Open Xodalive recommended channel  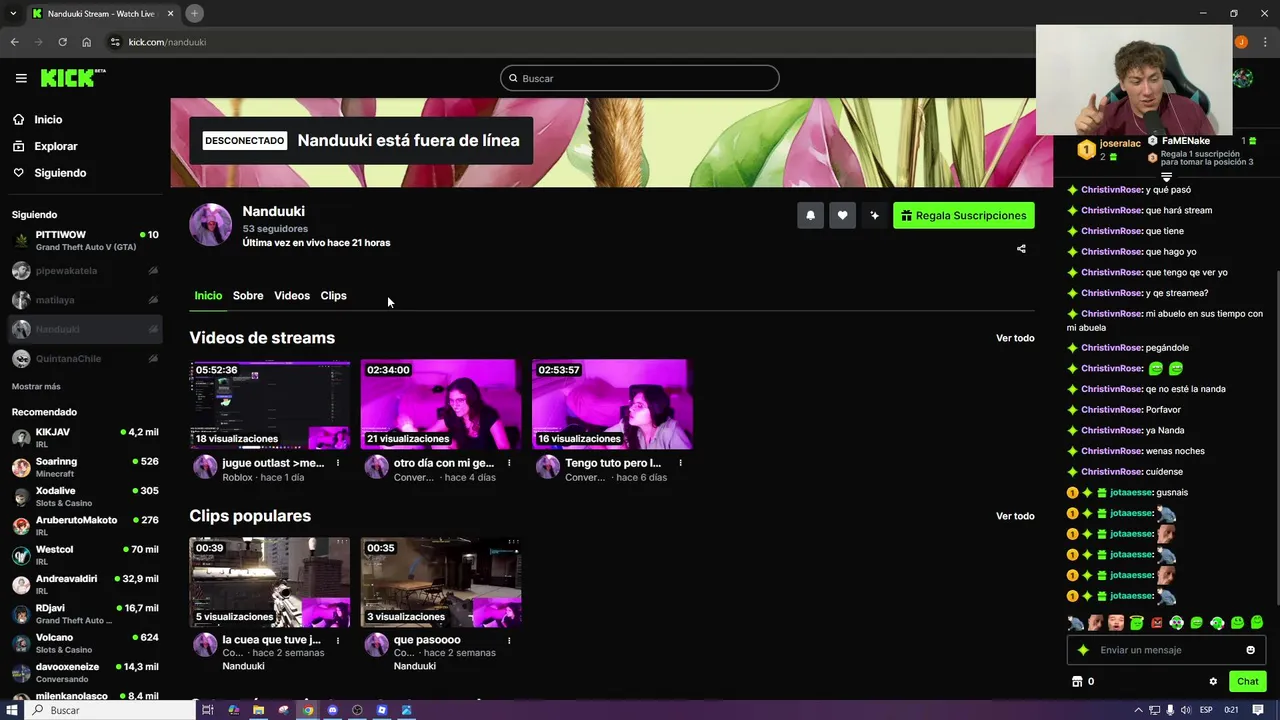(85, 497)
